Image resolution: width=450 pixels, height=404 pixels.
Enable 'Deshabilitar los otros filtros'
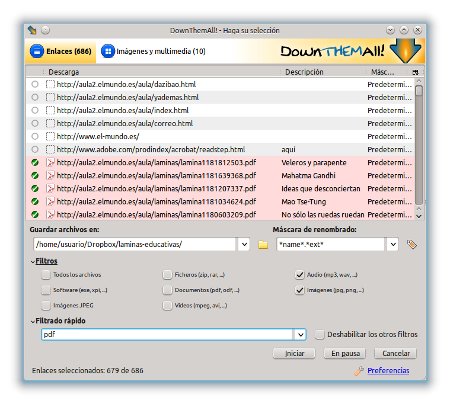pos(319,334)
